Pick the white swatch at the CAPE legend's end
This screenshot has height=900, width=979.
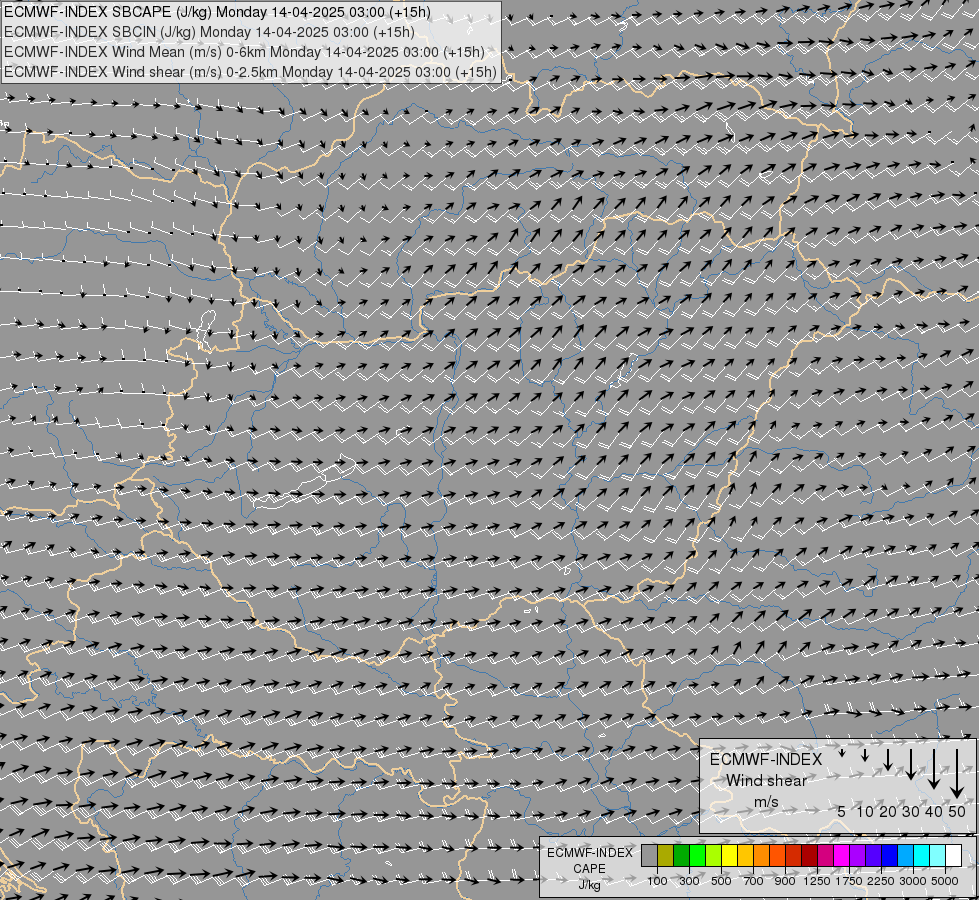tap(953, 856)
